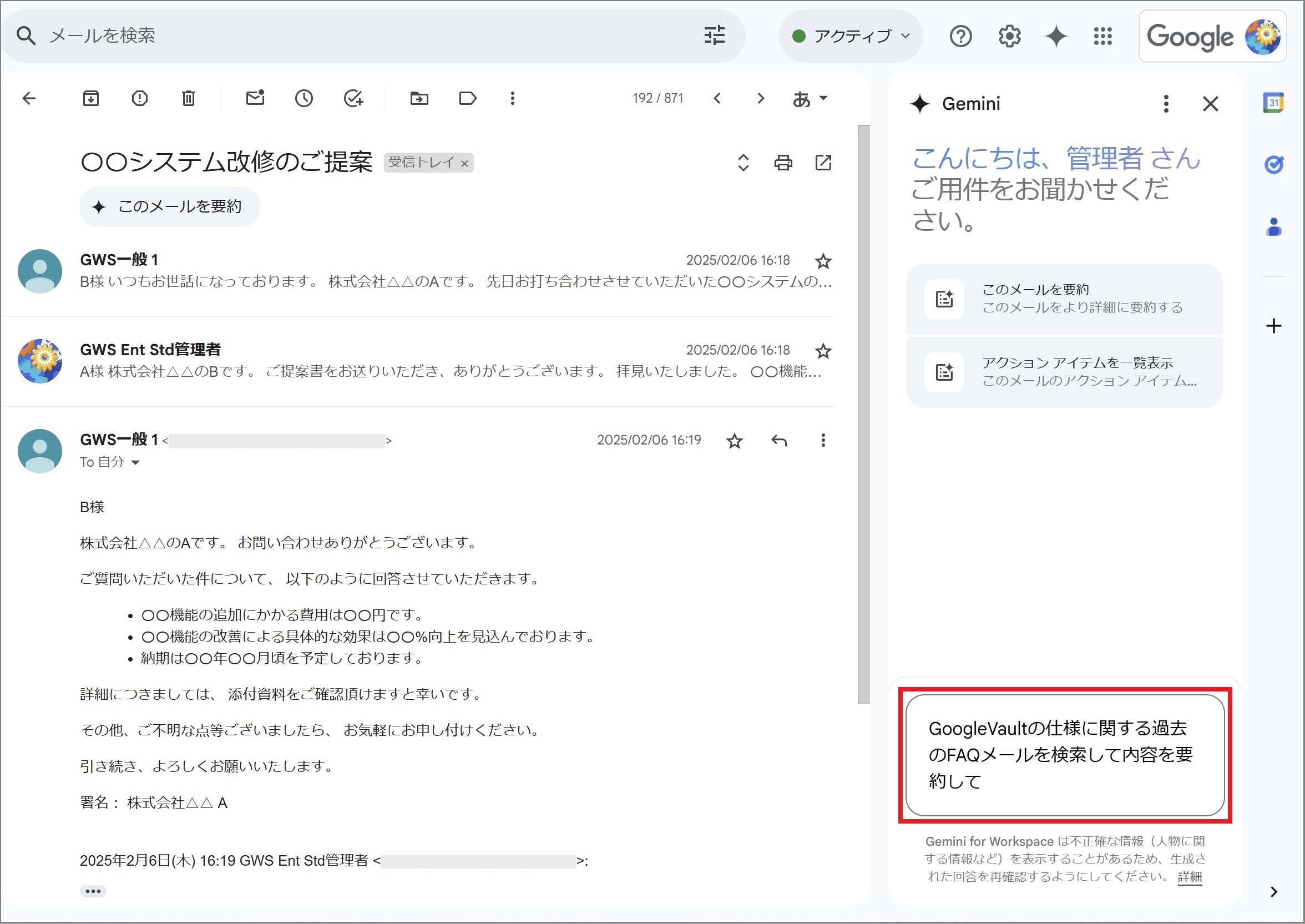Screen dimensions: 1305x924
Task: Star the first GWS一般 1 message at 16:18
Action: pyautogui.click(x=823, y=261)
